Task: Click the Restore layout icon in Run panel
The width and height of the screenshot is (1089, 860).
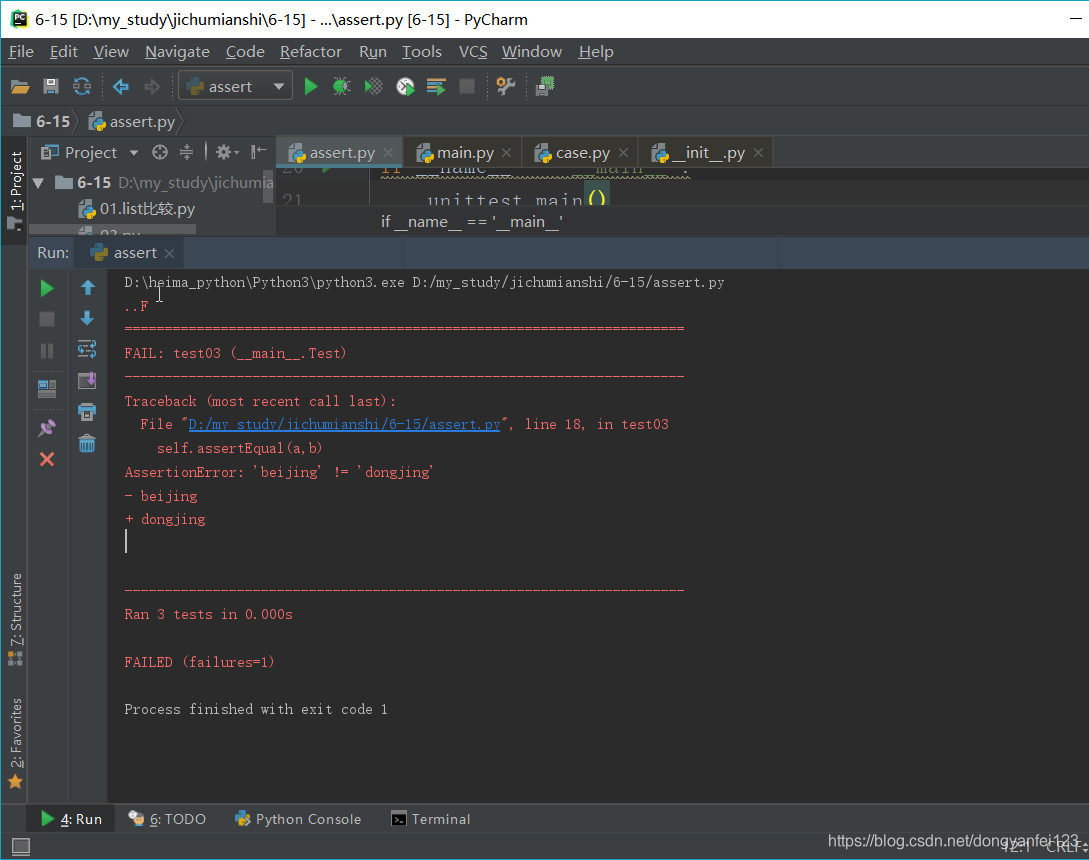Action: tap(47, 389)
